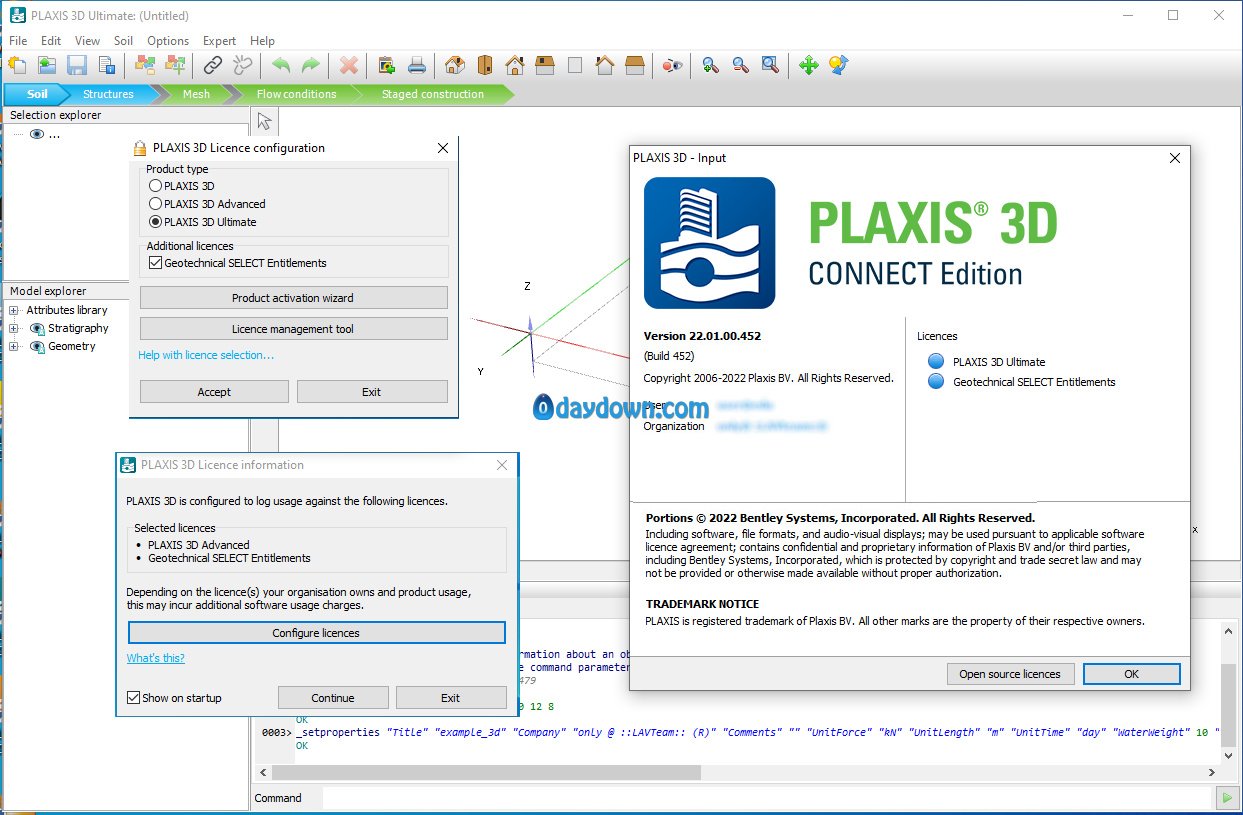The width and height of the screenshot is (1243, 815).
Task: Click Configure licences button
Action: (316, 633)
